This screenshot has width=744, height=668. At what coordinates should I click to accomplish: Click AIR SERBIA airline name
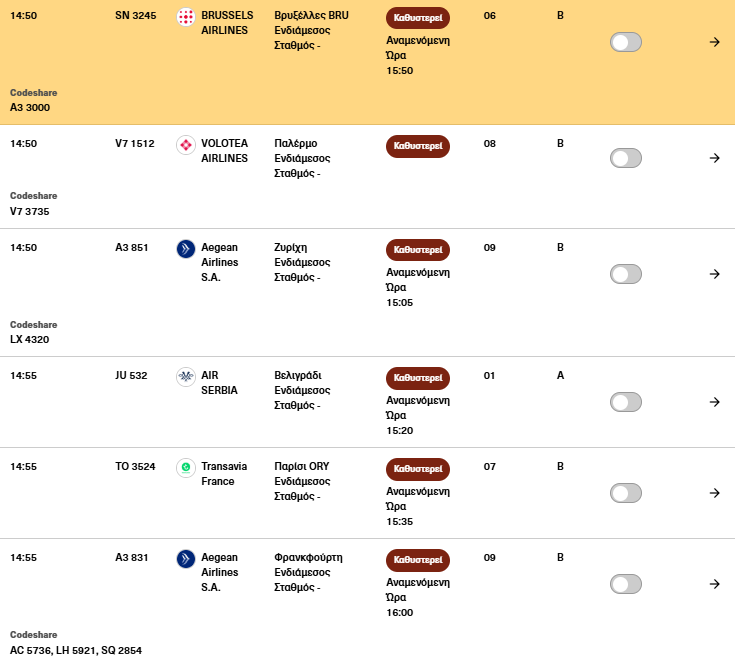click(x=219, y=383)
